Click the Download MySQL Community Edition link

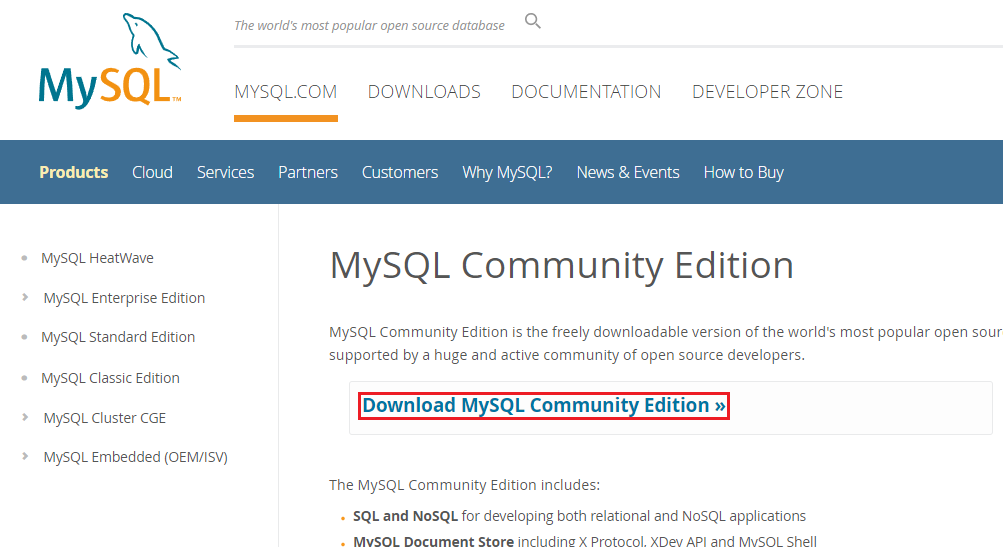pos(544,406)
